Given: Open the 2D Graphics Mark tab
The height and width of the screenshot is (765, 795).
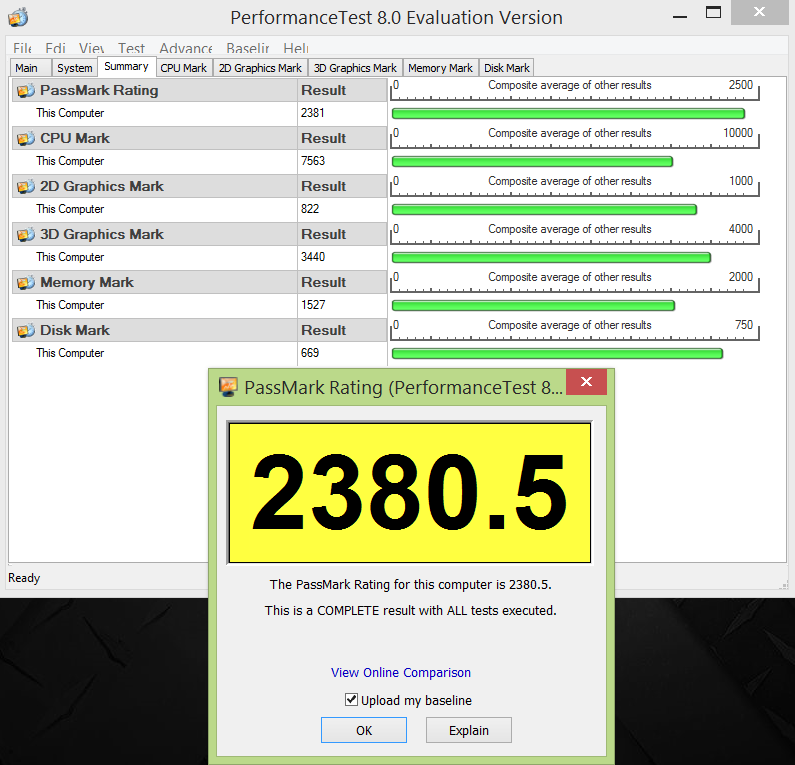Looking at the screenshot, I should click(x=260, y=68).
